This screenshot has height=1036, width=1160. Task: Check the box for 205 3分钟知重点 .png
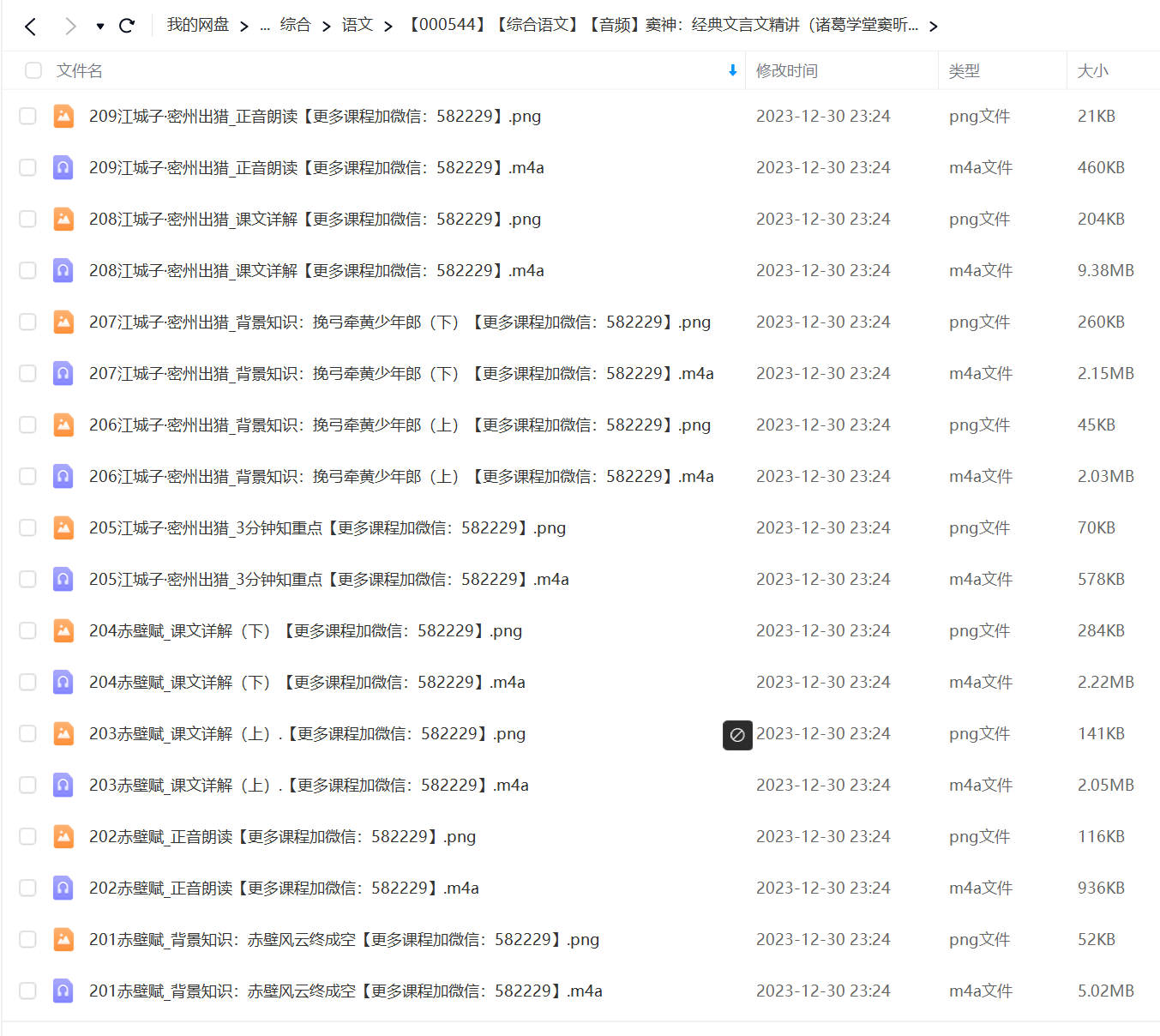point(27,527)
